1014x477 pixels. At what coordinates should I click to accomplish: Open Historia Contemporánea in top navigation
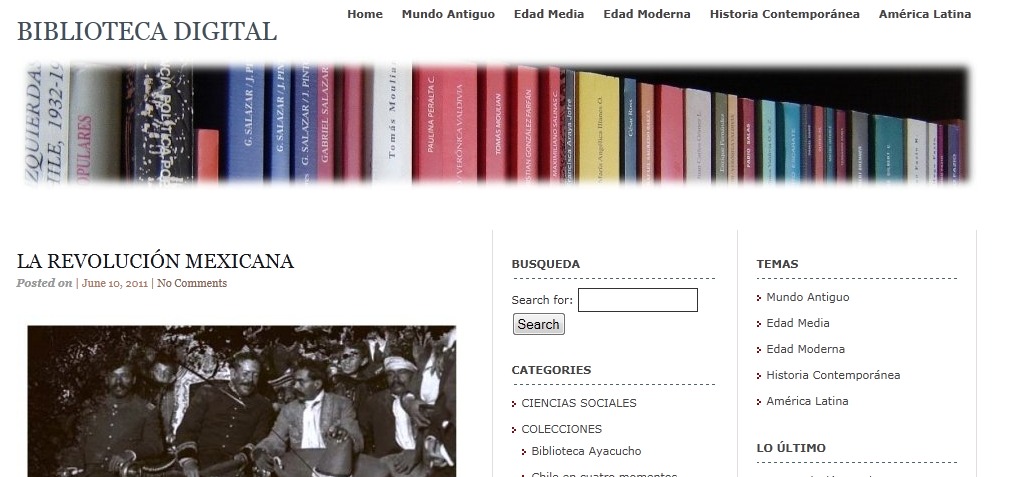[x=784, y=14]
